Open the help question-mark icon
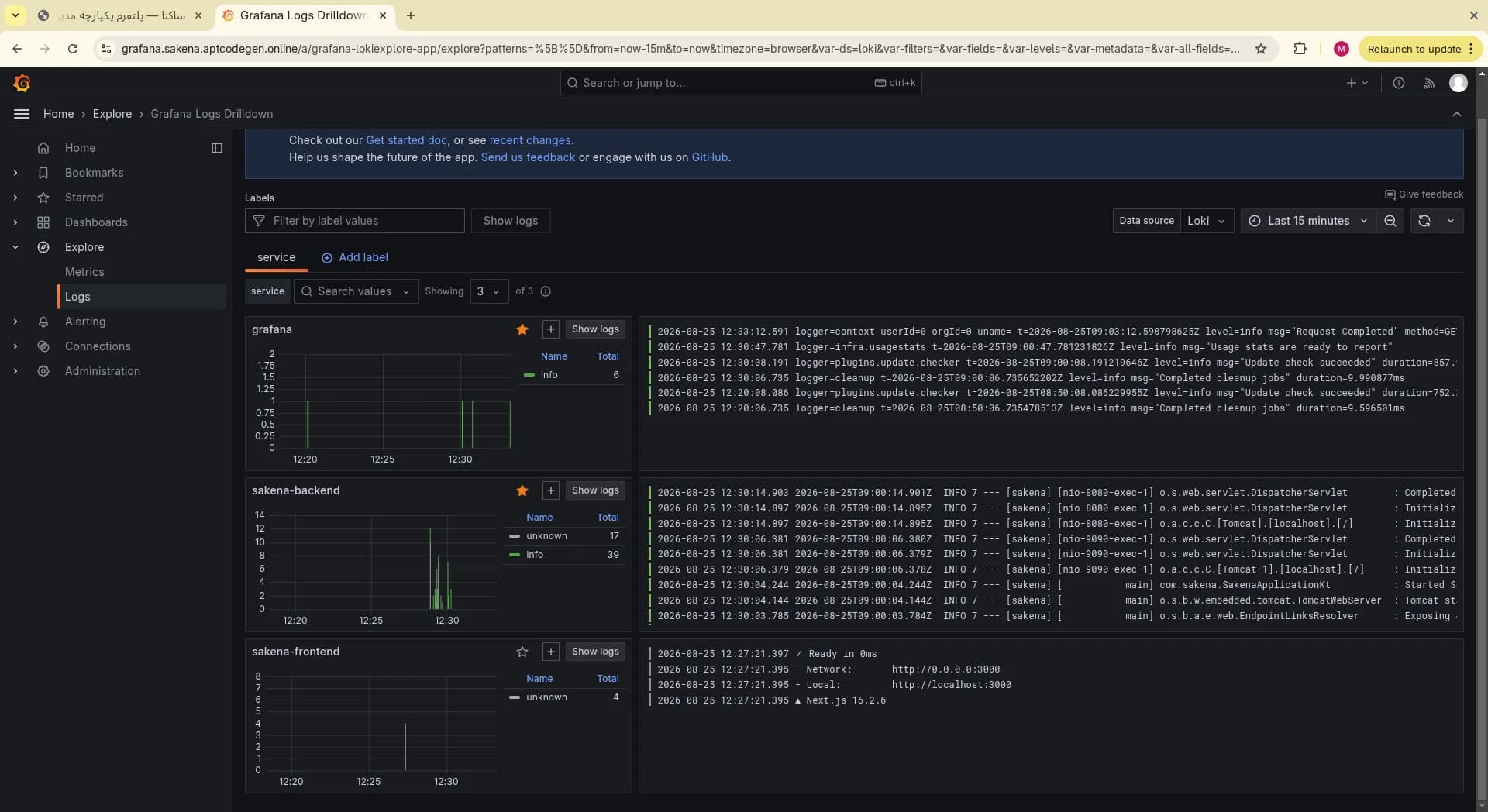The image size is (1488, 812). (x=1398, y=83)
